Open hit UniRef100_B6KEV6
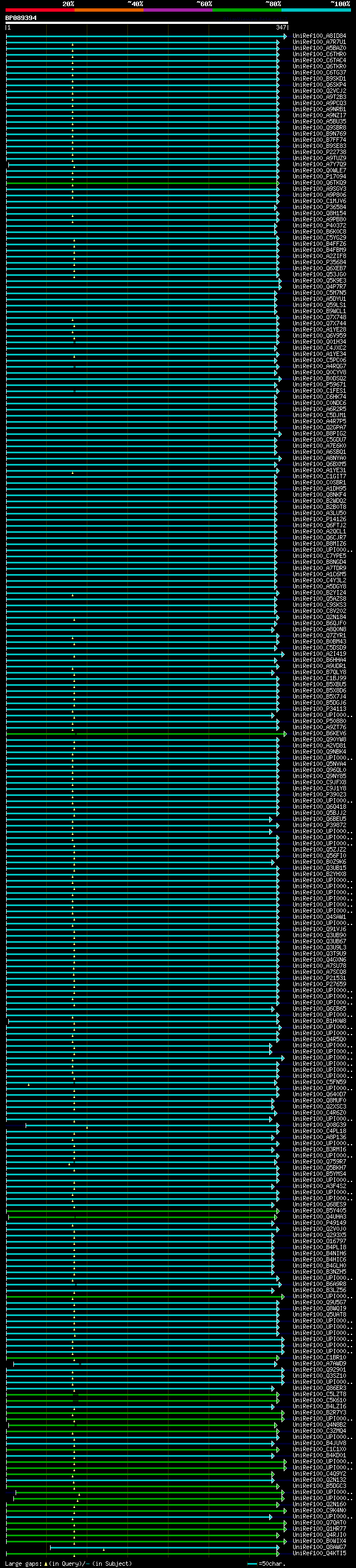 click(319, 734)
